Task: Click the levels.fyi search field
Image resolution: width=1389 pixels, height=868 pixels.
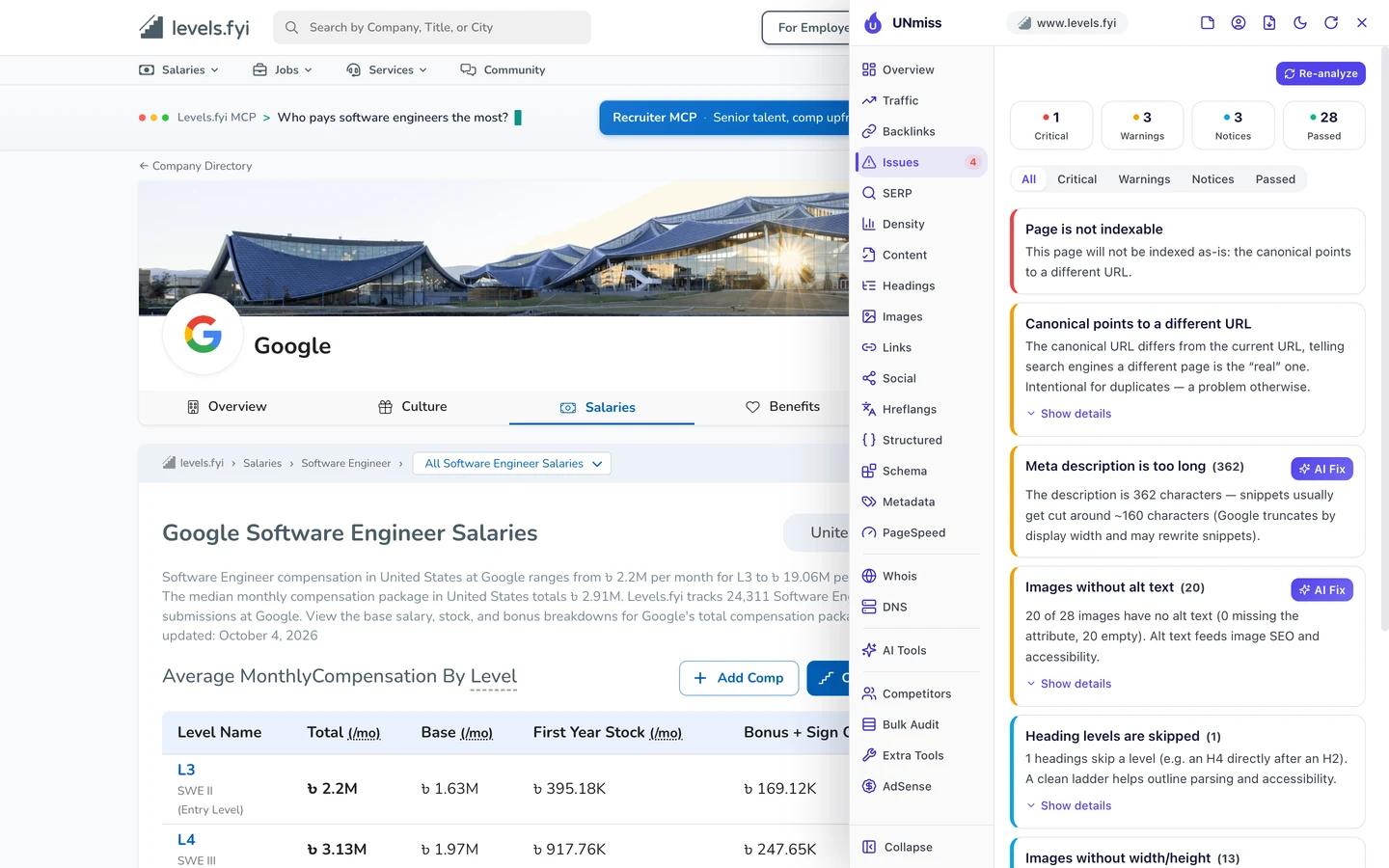Action: click(x=432, y=27)
